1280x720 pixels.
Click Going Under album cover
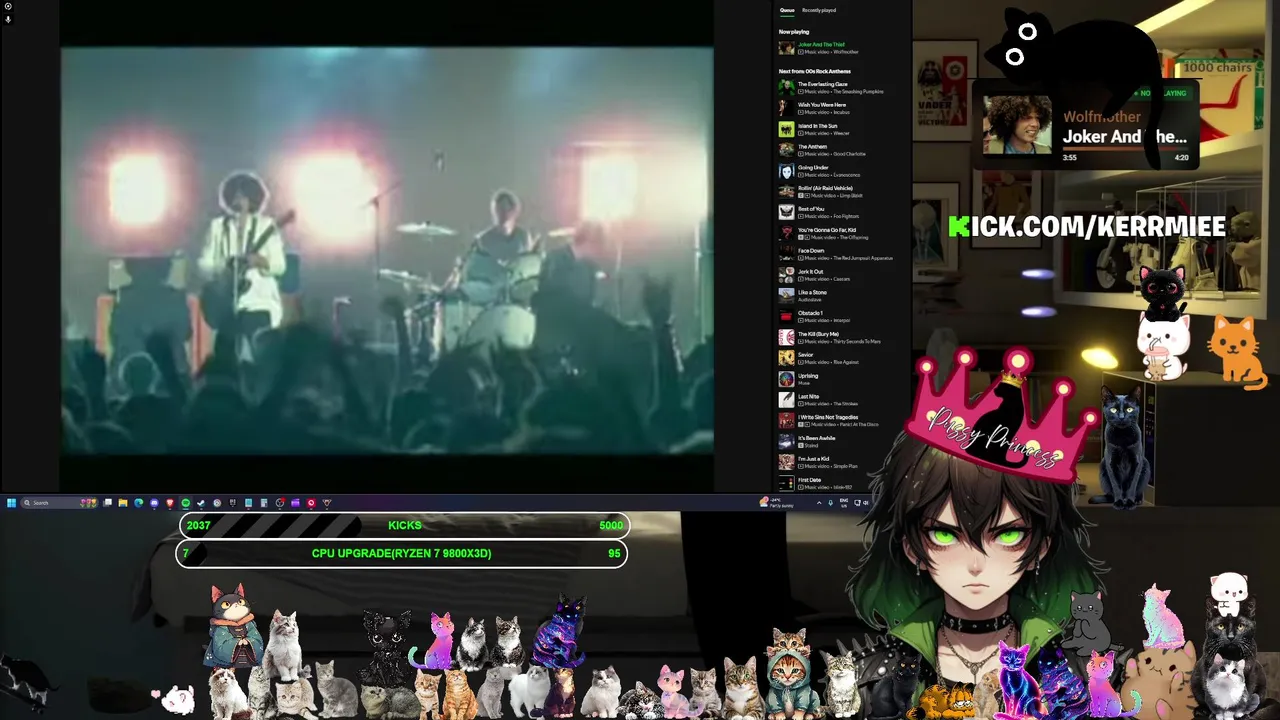coord(786,171)
